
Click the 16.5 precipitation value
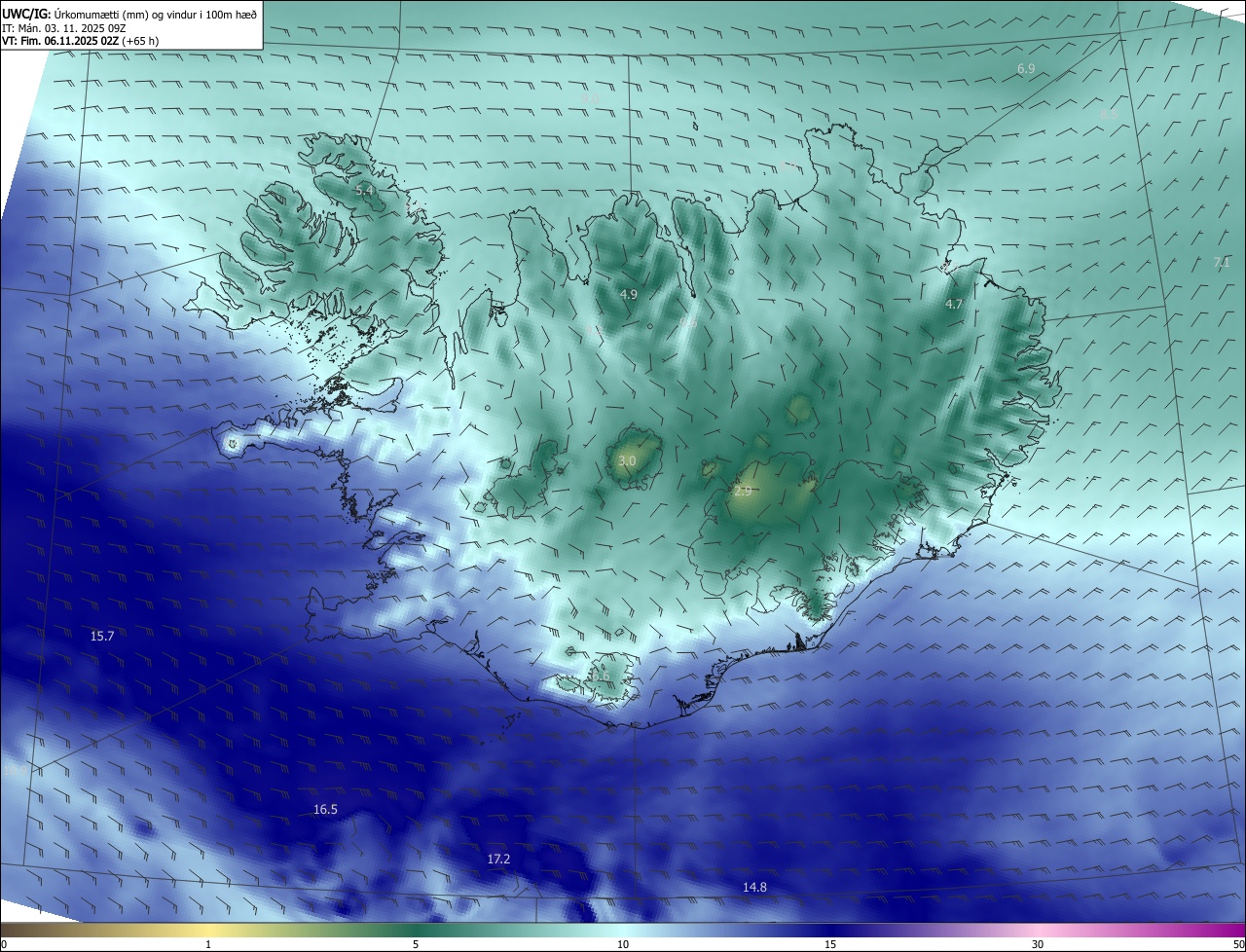325,810
